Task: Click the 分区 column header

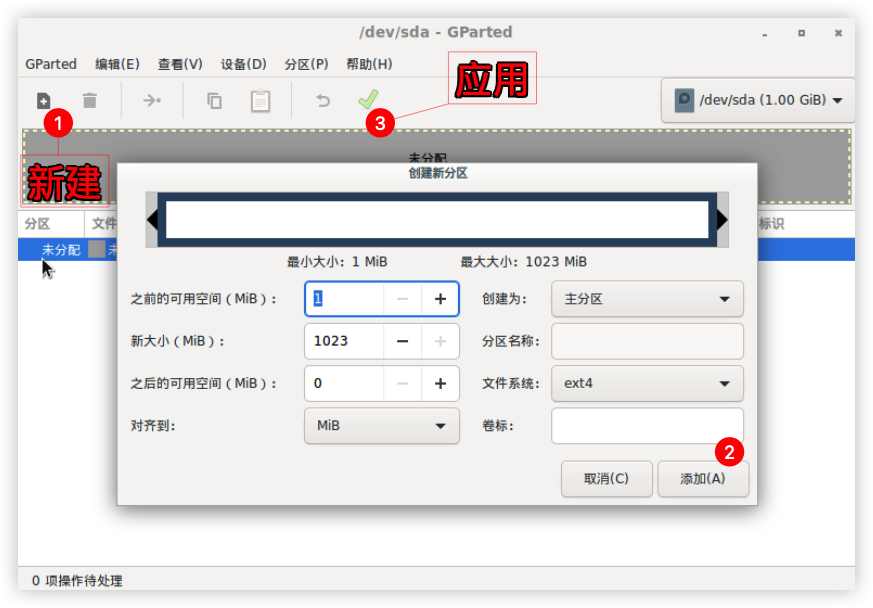Action: pos(50,224)
